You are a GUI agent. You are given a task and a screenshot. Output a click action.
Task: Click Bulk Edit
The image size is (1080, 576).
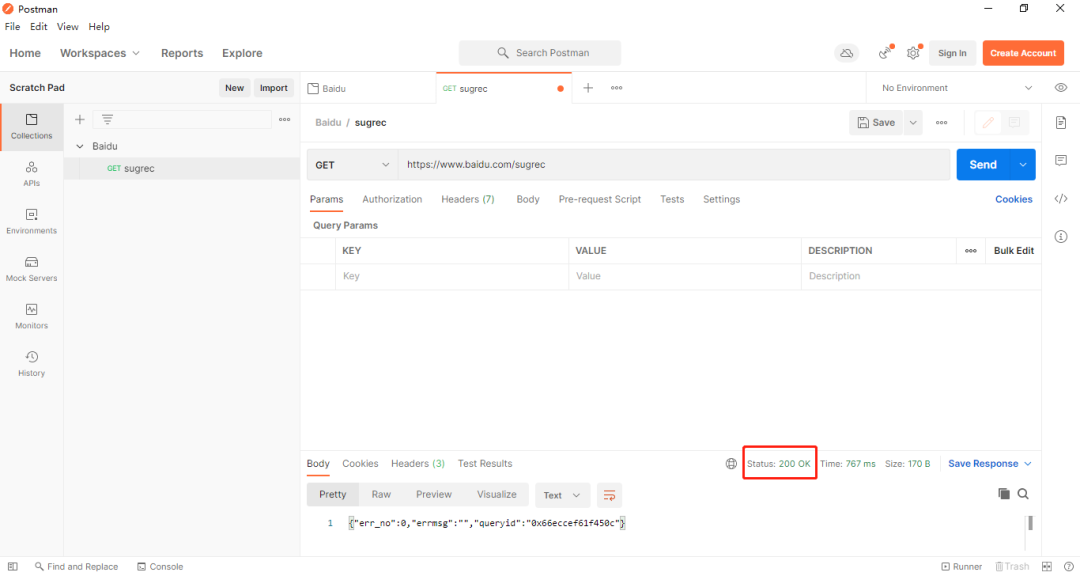pyautogui.click(x=1013, y=251)
